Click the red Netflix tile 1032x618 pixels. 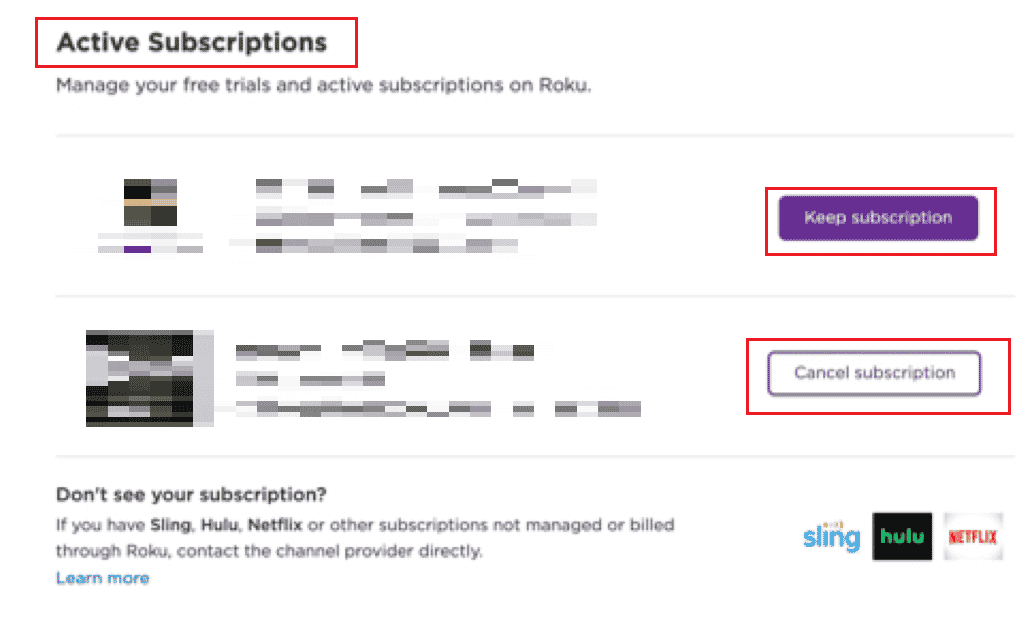click(974, 536)
